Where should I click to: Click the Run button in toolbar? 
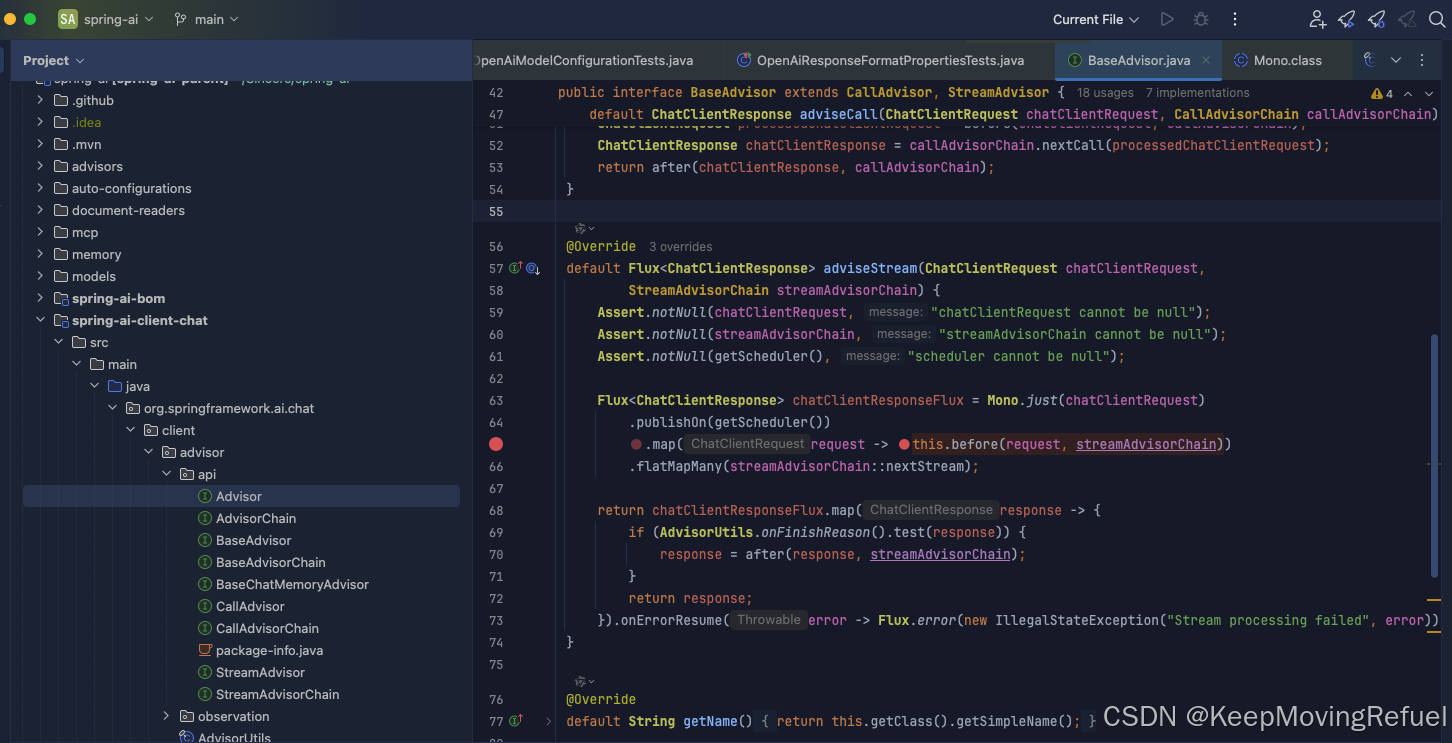tap(1166, 19)
